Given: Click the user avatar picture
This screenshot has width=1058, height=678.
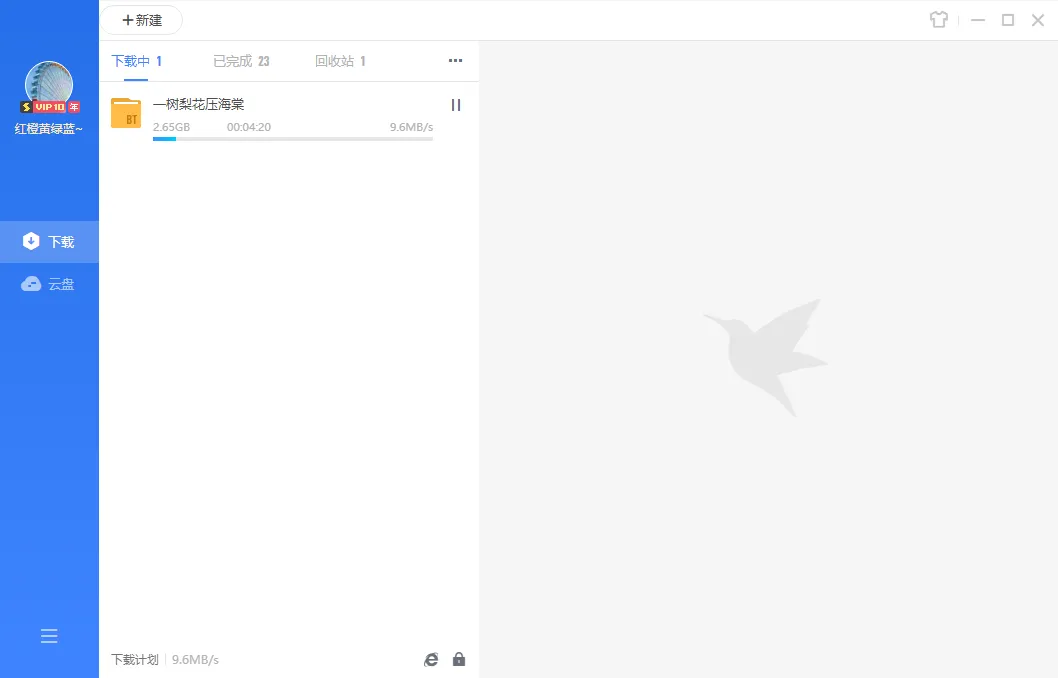Looking at the screenshot, I should click(x=49, y=84).
